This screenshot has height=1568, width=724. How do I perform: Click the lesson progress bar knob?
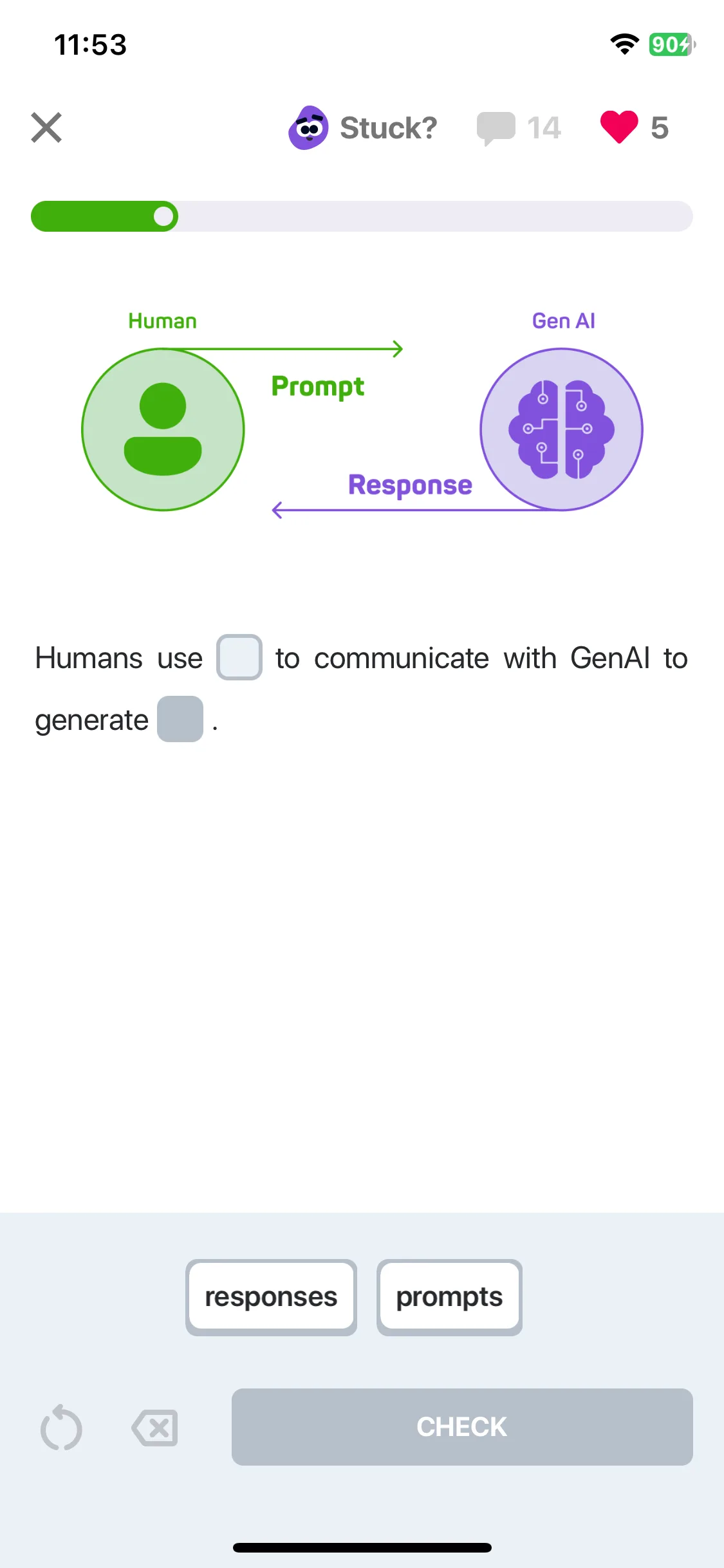tap(164, 216)
